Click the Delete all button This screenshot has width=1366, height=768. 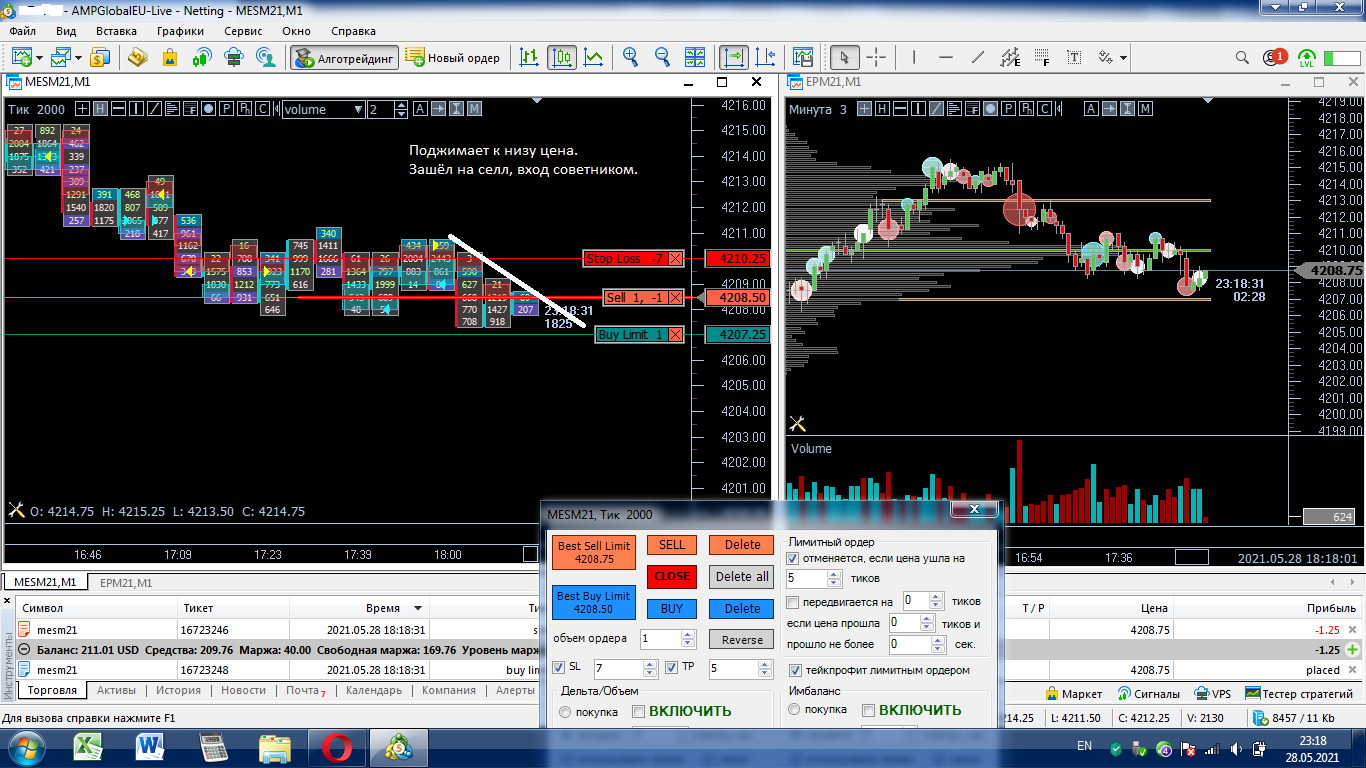(x=742, y=576)
